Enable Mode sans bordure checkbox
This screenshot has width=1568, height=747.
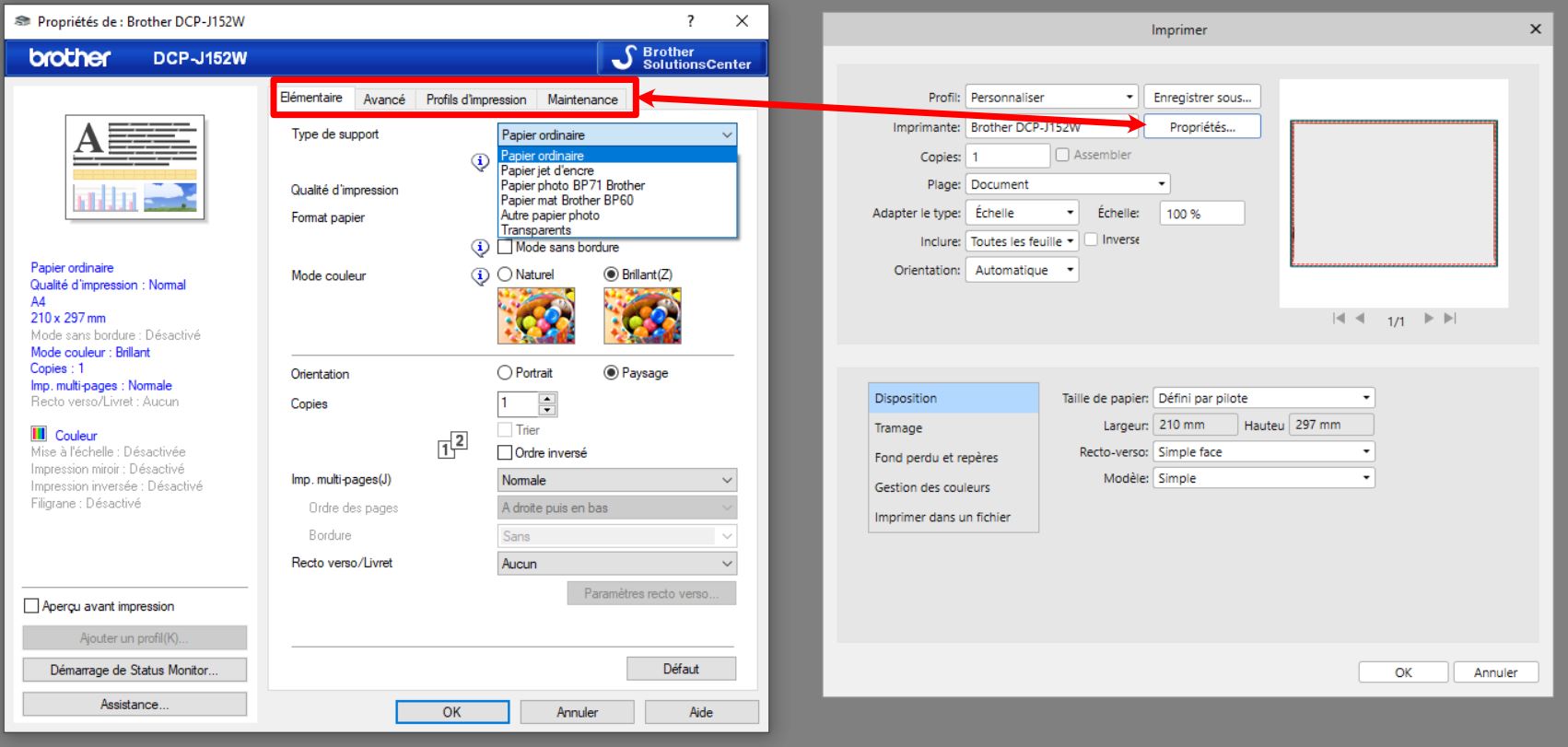(x=505, y=247)
